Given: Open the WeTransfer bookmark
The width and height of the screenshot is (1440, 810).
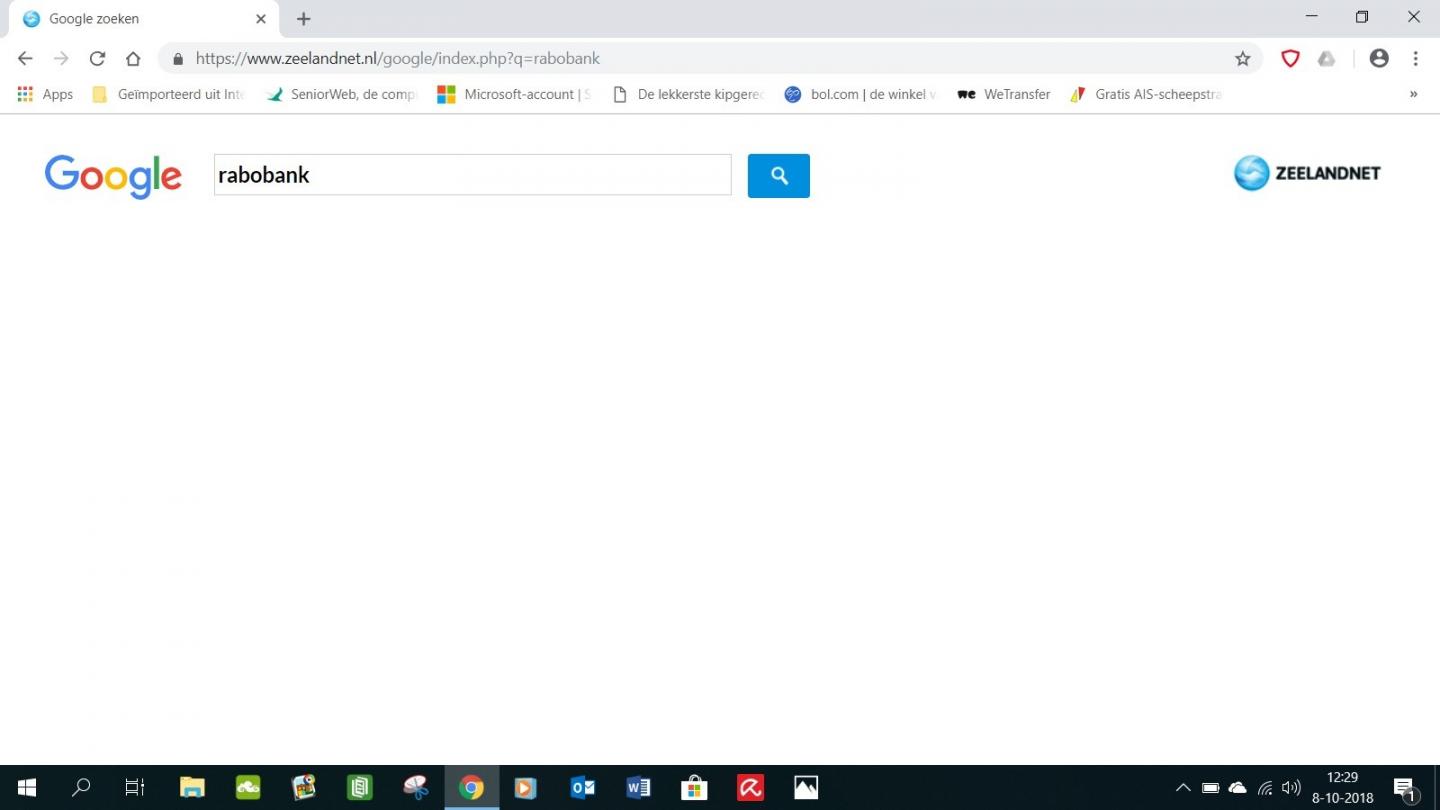Looking at the screenshot, I should coord(1004,94).
